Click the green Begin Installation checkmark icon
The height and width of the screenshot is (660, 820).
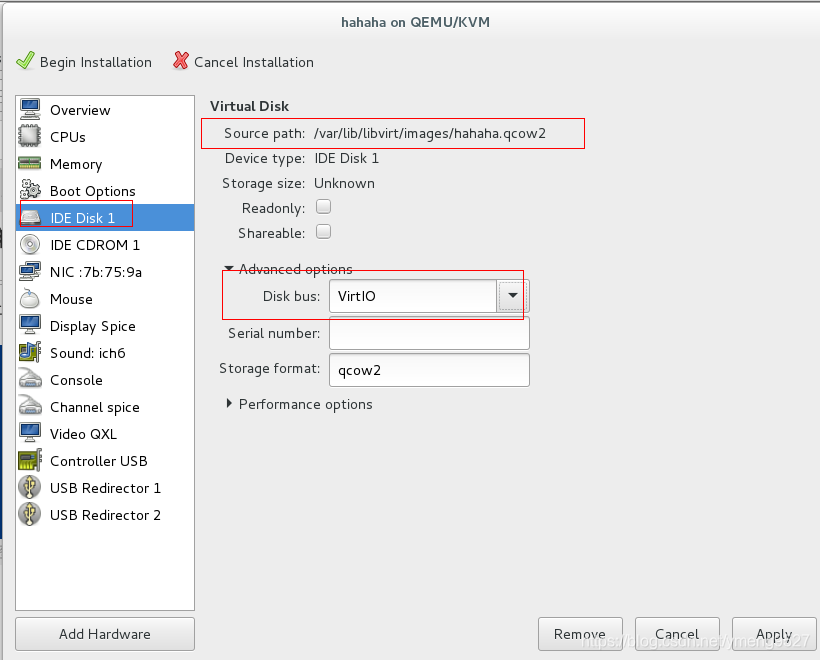pyautogui.click(x=25, y=61)
